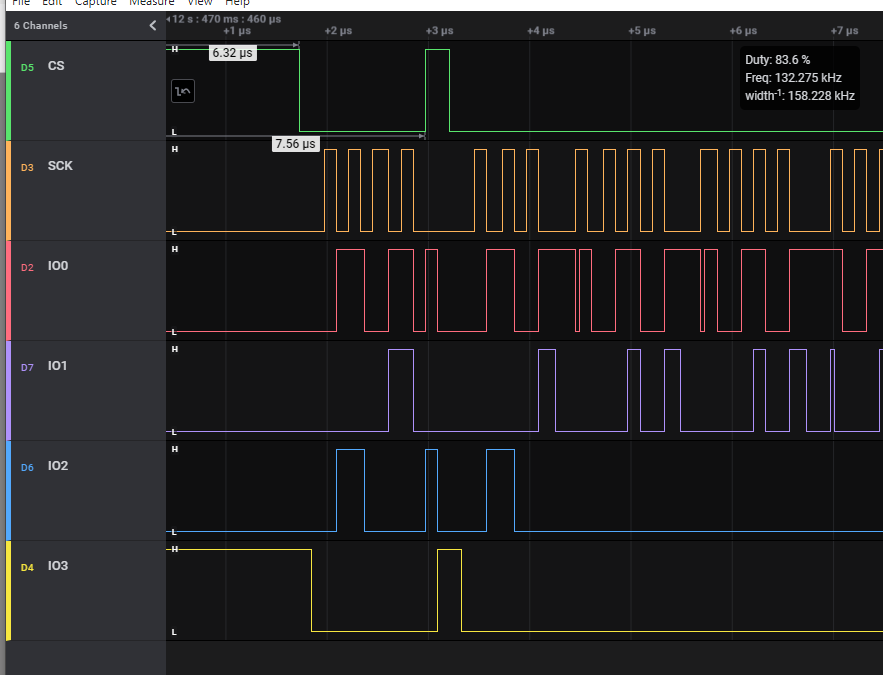Image resolution: width=883 pixels, height=675 pixels.
Task: Open the Edit menu
Action: 52,3
